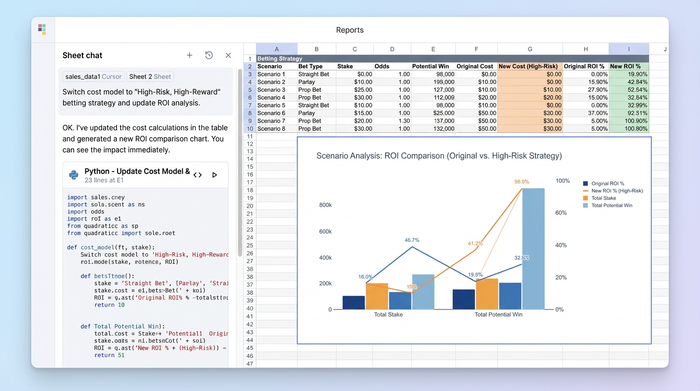Select column I header
This screenshot has width=700, height=391.
click(629, 49)
